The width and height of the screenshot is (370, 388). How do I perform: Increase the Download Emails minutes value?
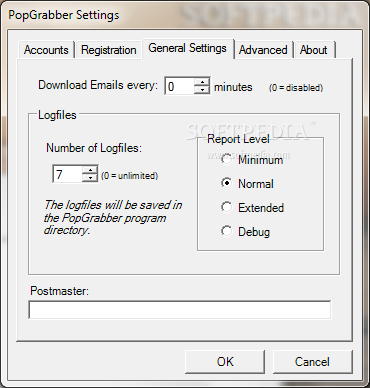[x=202, y=82]
